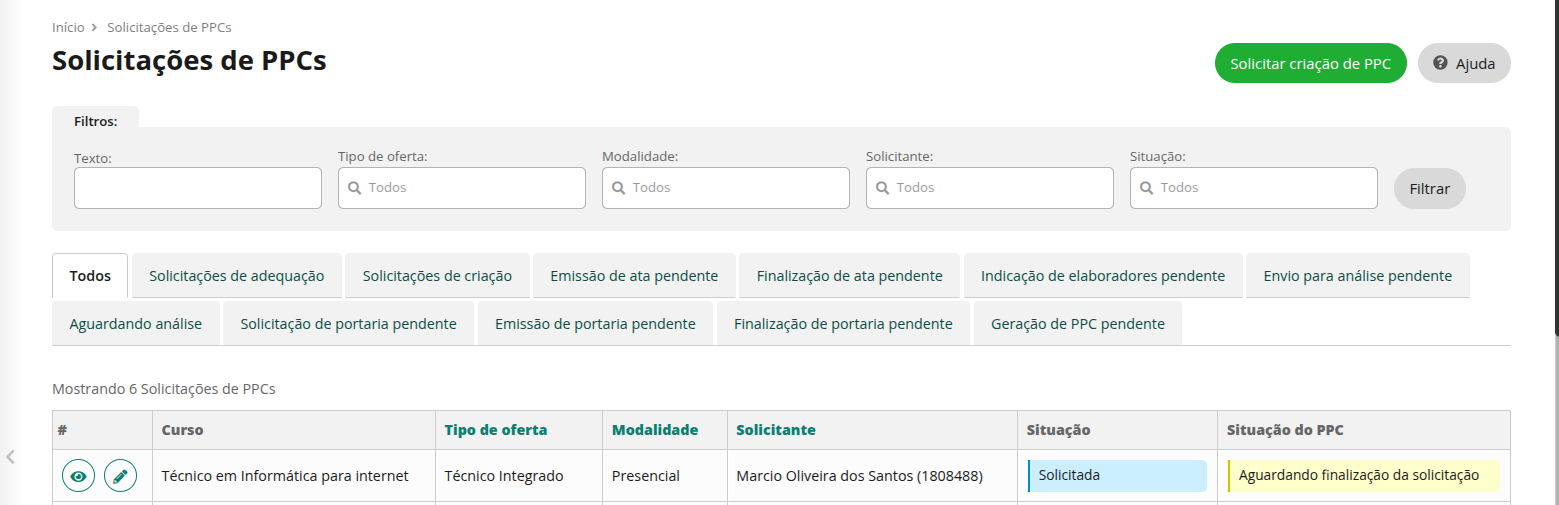Open the Emissão de ata pendente tab
This screenshot has height=505, width=1559.
point(634,276)
